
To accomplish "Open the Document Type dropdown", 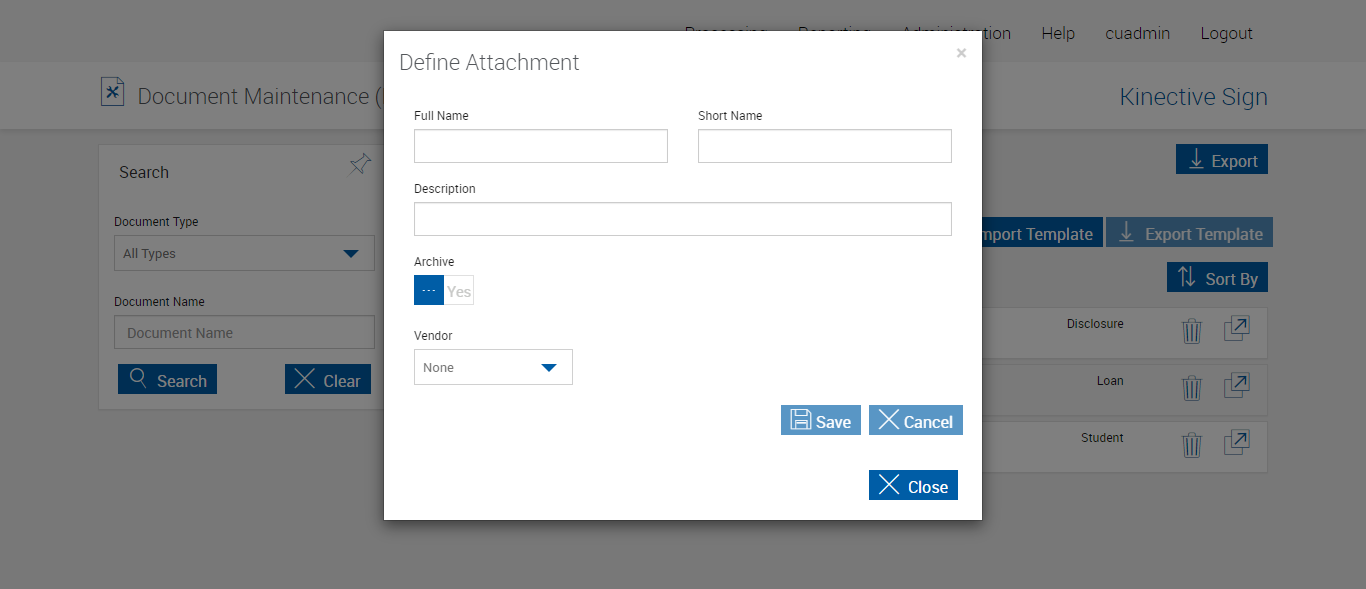I will click(244, 254).
